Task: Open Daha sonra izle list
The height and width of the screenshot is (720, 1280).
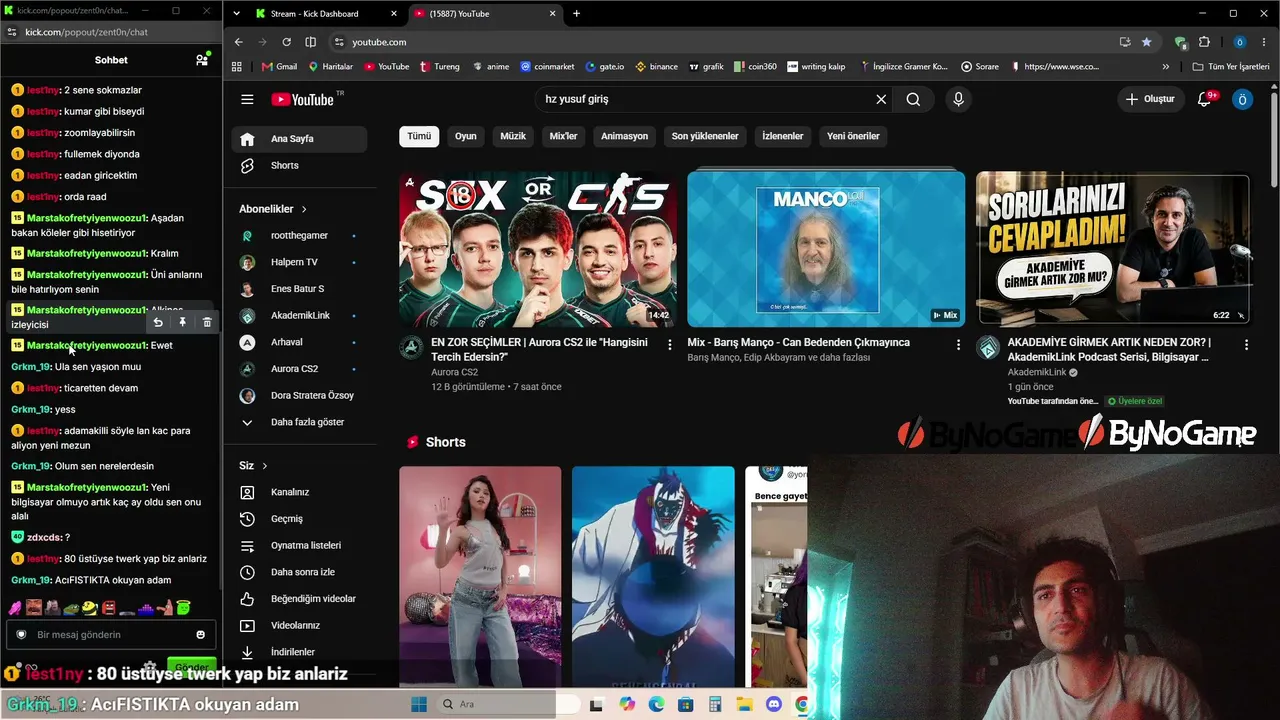Action: 299,572
